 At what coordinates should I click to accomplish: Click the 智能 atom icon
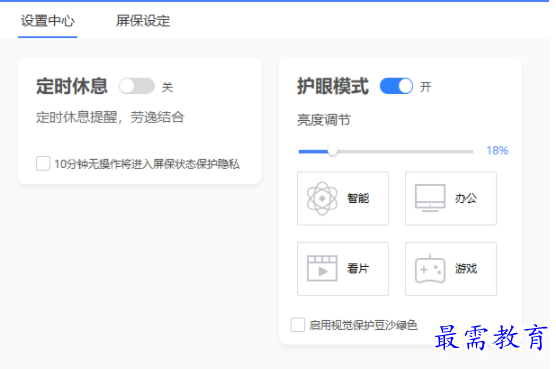click(x=322, y=199)
